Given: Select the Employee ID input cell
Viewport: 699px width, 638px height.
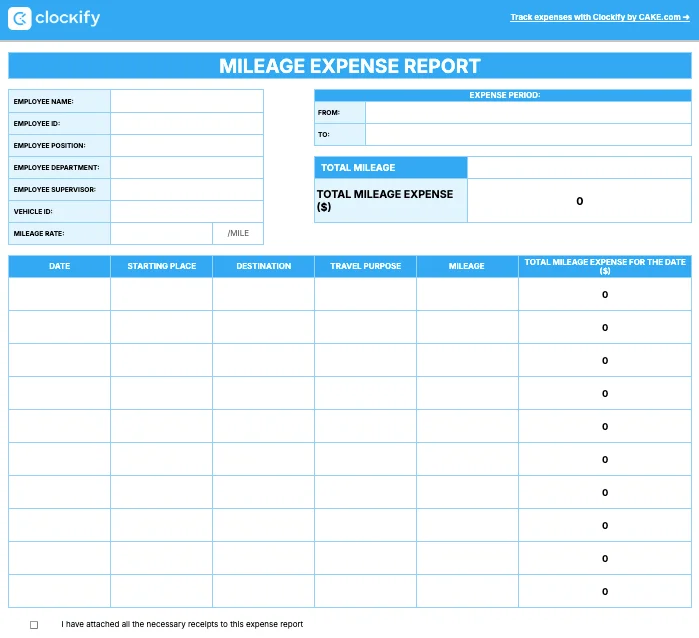Looking at the screenshot, I should 187,123.
